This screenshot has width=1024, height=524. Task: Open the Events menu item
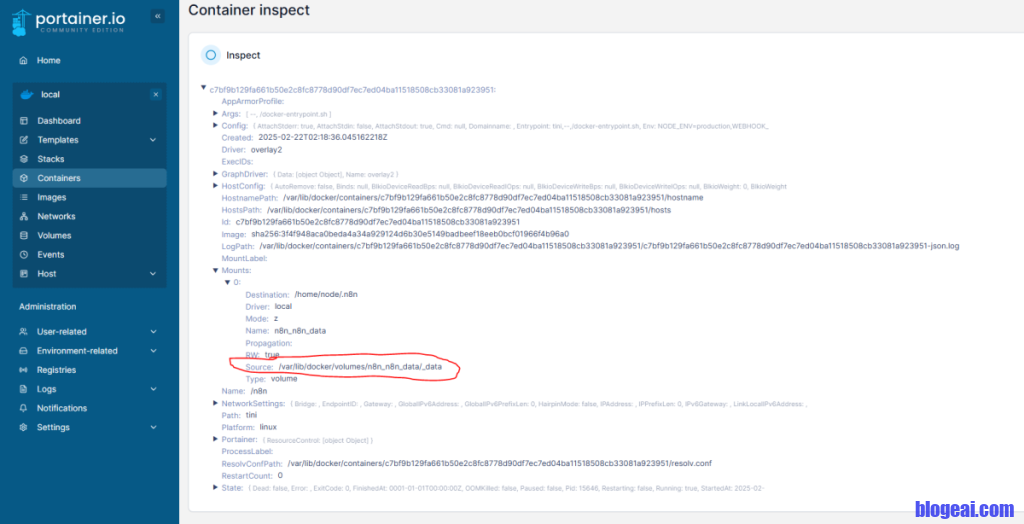(50, 255)
